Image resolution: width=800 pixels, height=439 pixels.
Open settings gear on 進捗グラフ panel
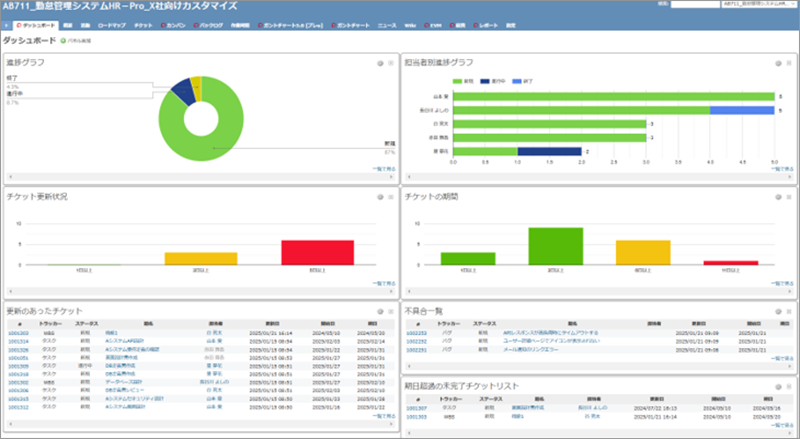point(379,62)
